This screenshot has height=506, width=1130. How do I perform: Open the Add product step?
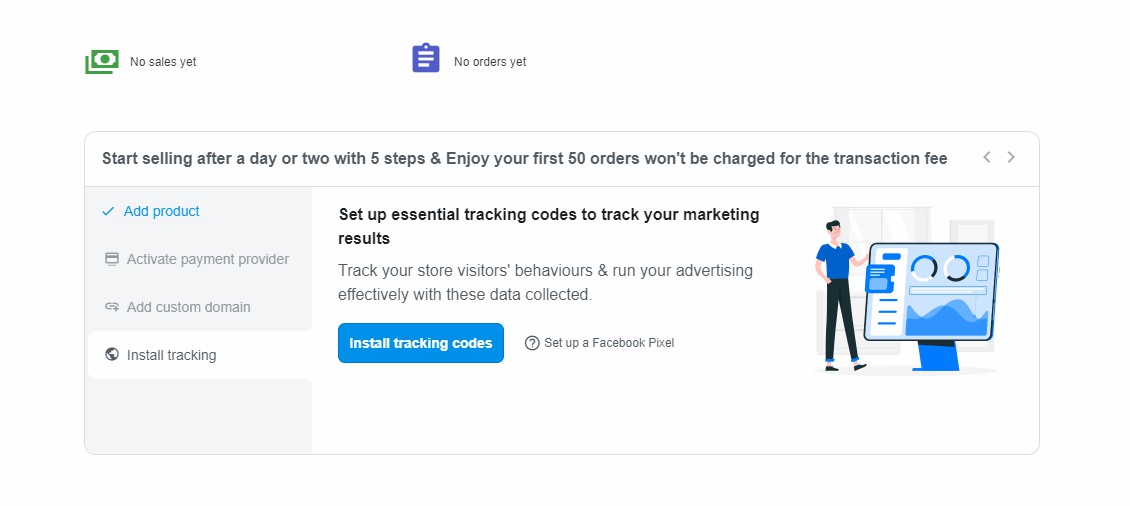[x=162, y=211]
